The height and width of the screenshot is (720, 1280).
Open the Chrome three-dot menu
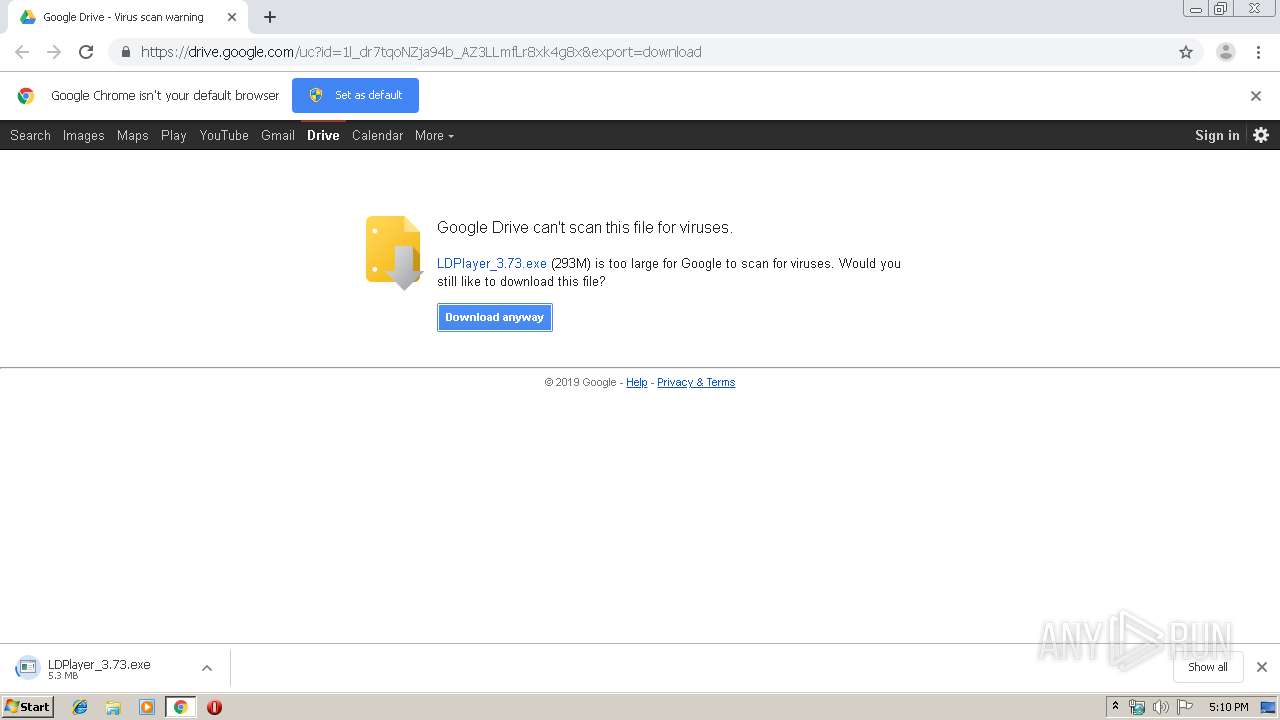tap(1259, 52)
